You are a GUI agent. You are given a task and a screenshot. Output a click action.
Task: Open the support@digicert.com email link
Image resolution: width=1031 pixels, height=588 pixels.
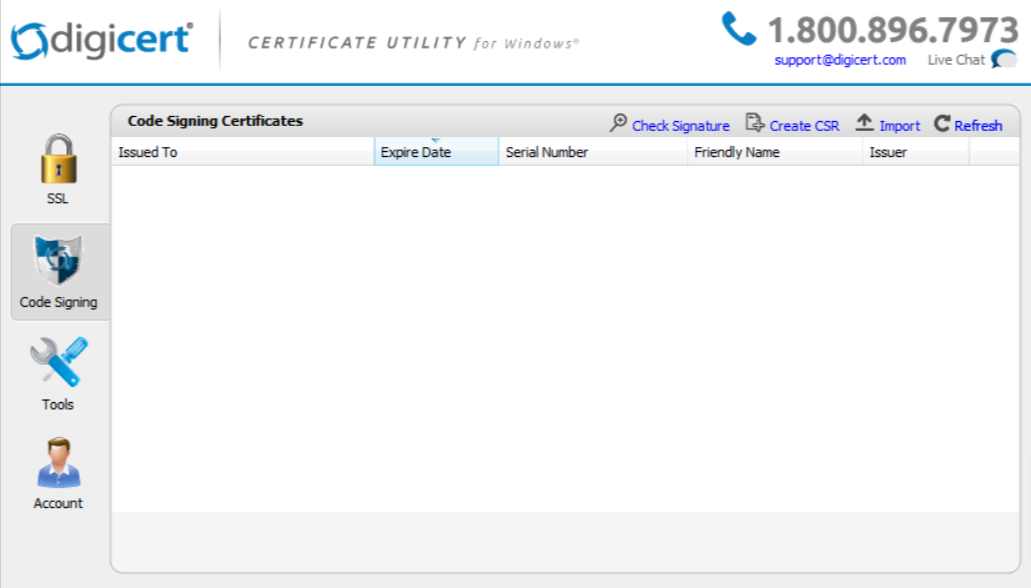[839, 59]
